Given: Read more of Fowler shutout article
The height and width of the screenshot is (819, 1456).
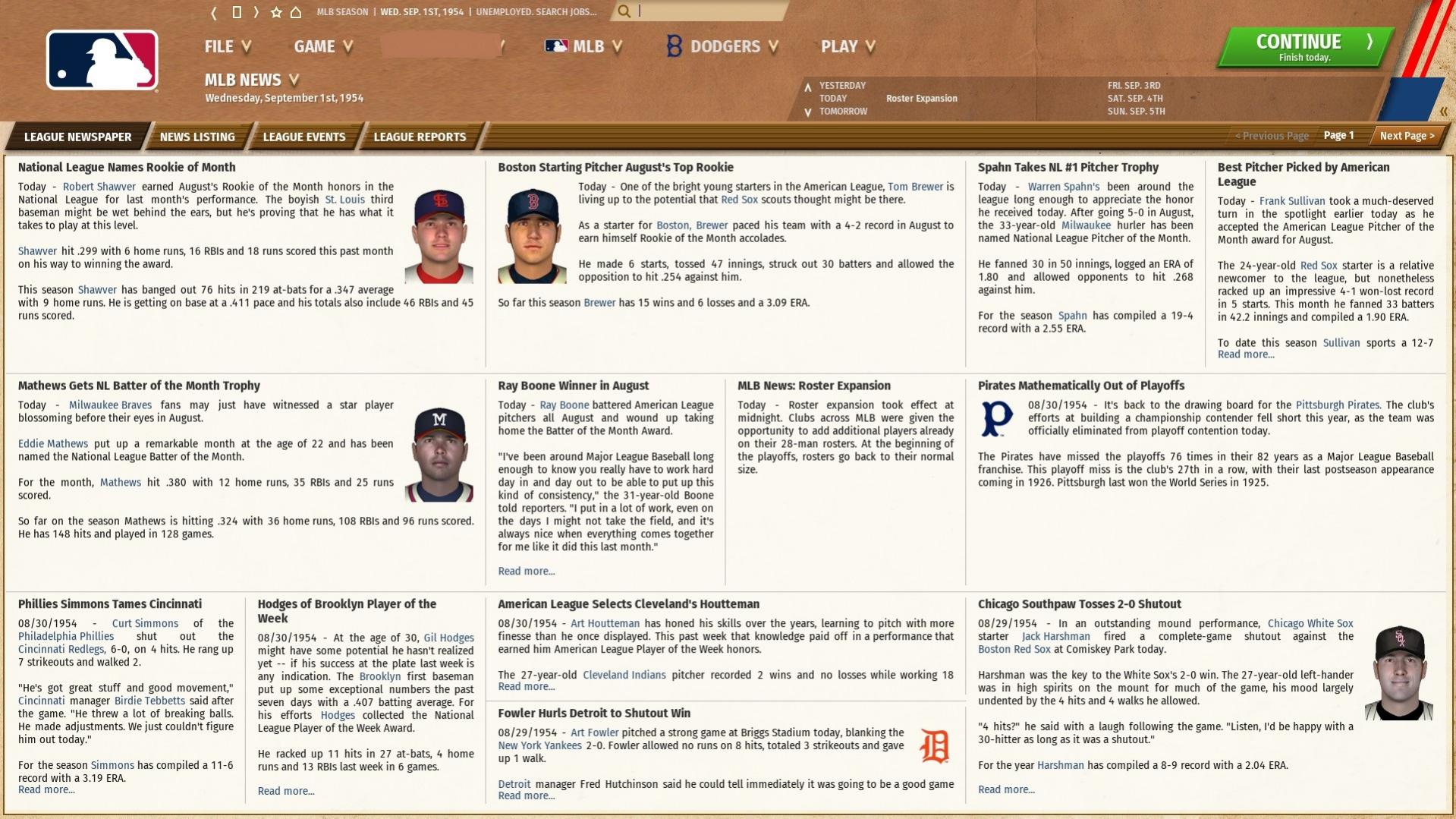Looking at the screenshot, I should [526, 796].
